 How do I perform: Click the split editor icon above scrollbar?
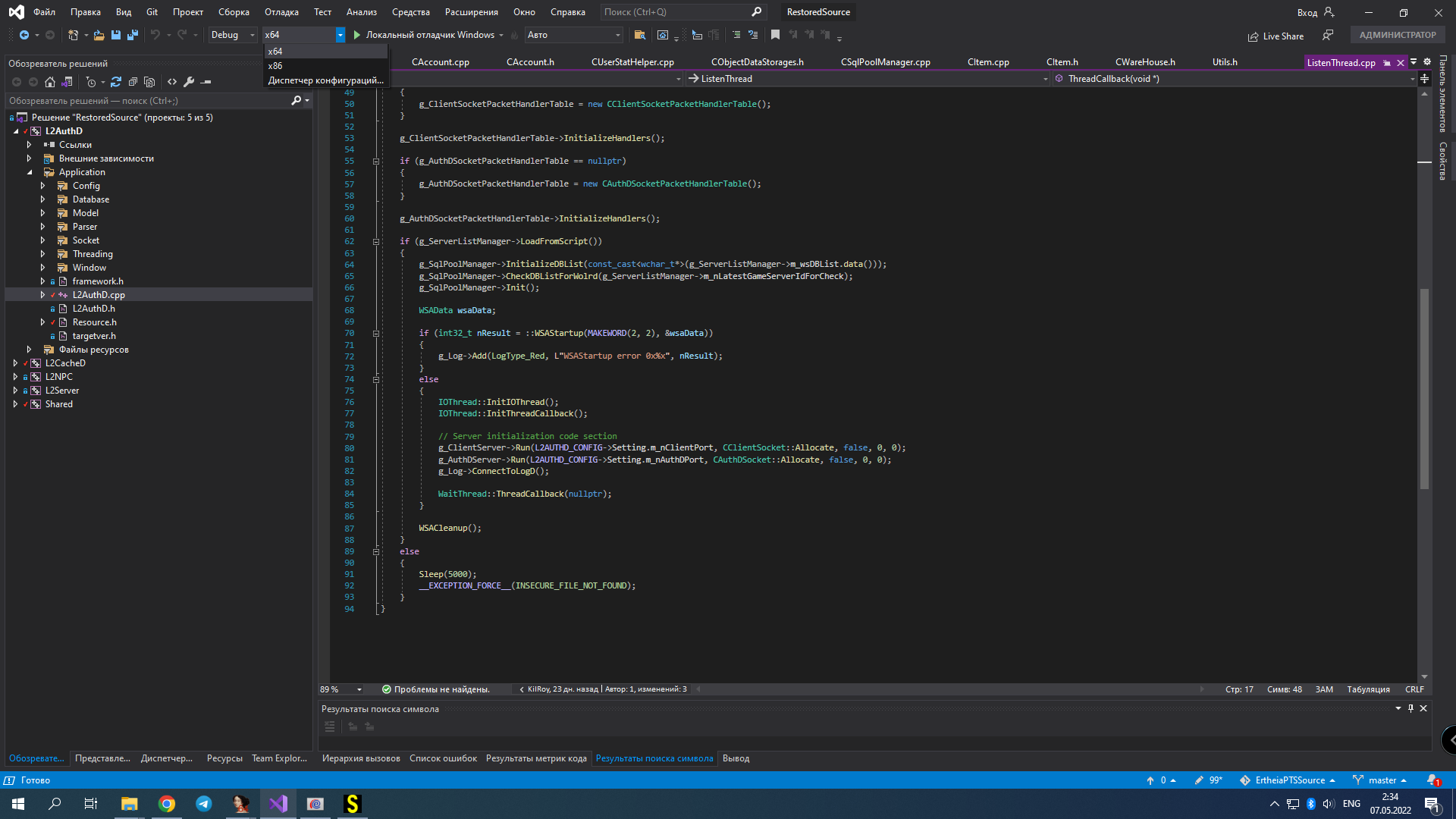tap(1424, 79)
